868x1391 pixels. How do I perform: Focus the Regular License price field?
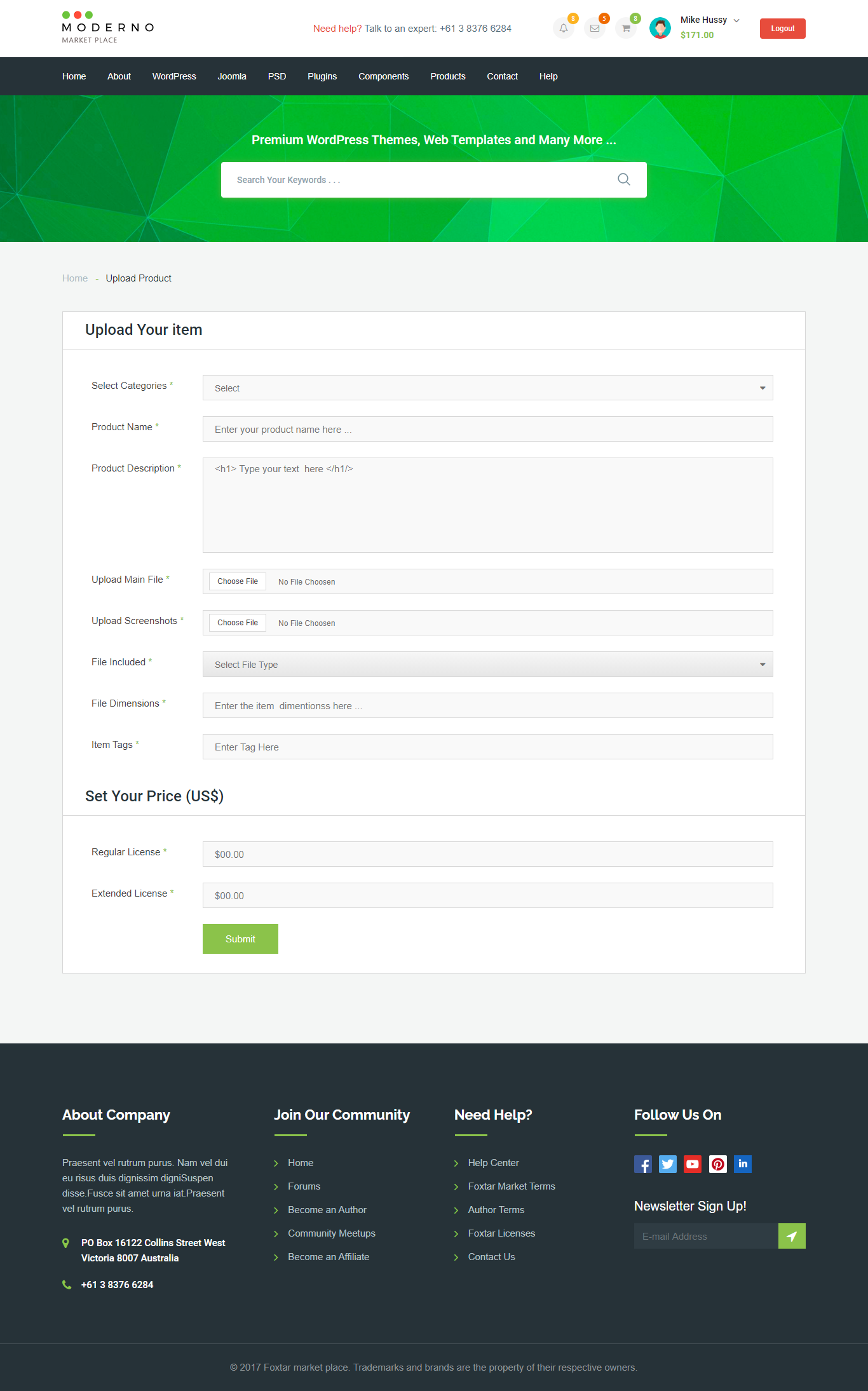pos(488,854)
